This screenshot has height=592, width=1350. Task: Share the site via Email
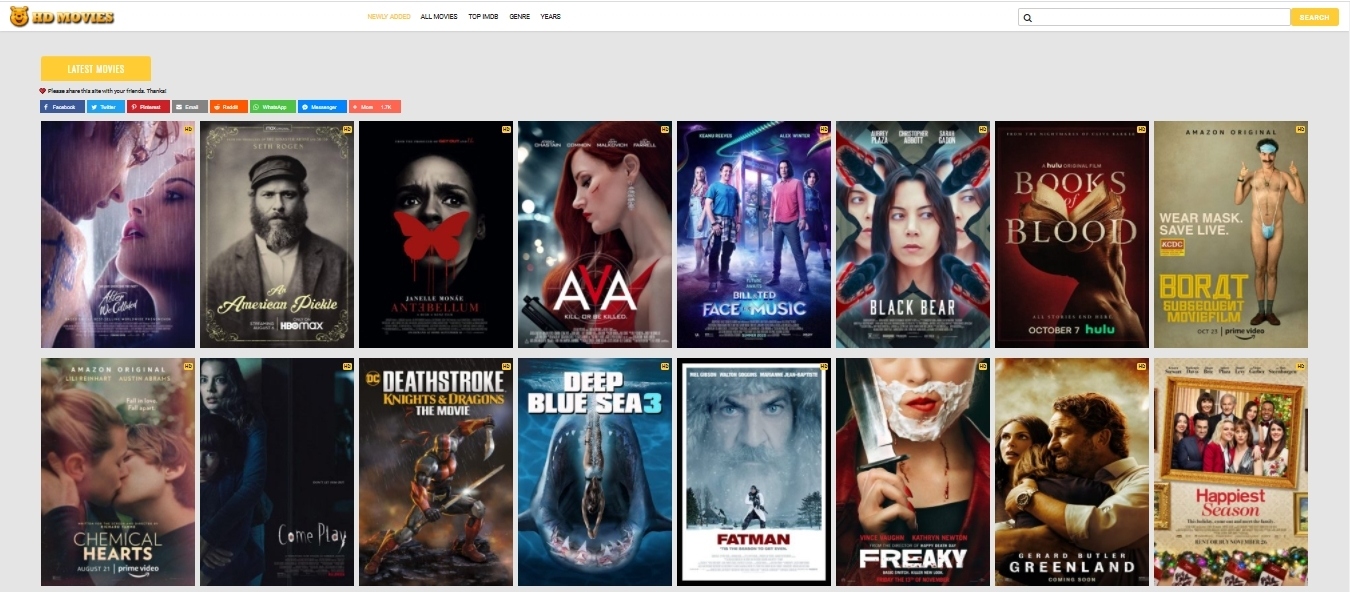tap(190, 106)
